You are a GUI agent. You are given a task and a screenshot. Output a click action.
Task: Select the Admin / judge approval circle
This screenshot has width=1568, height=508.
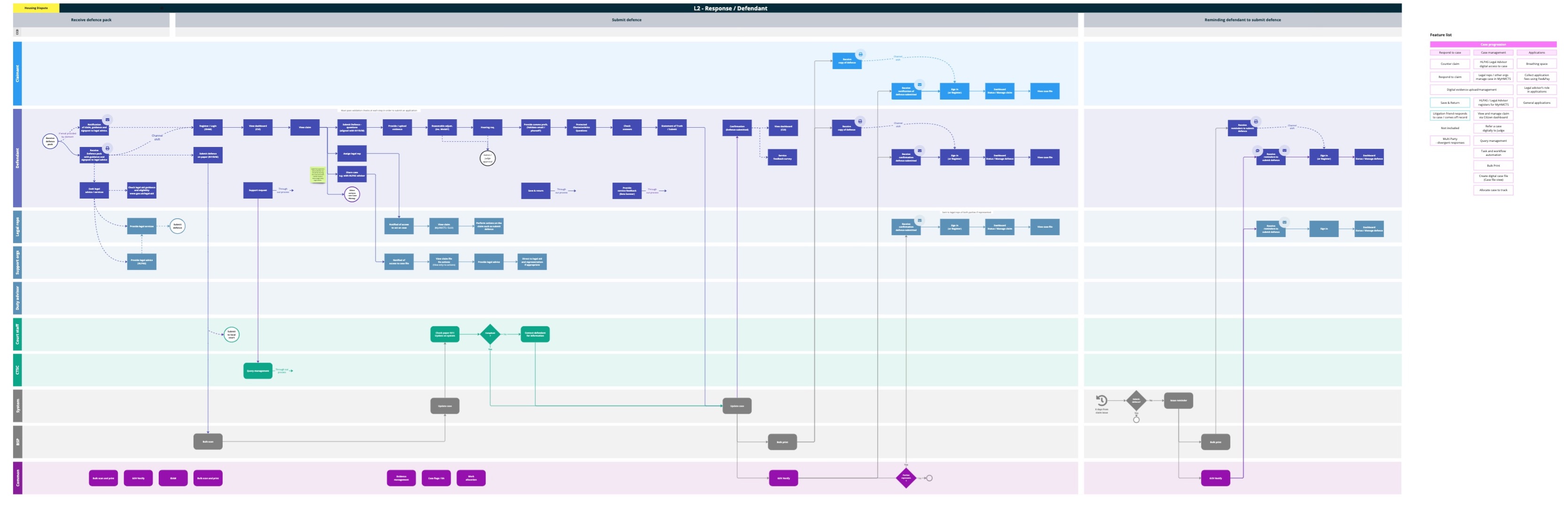click(488, 158)
